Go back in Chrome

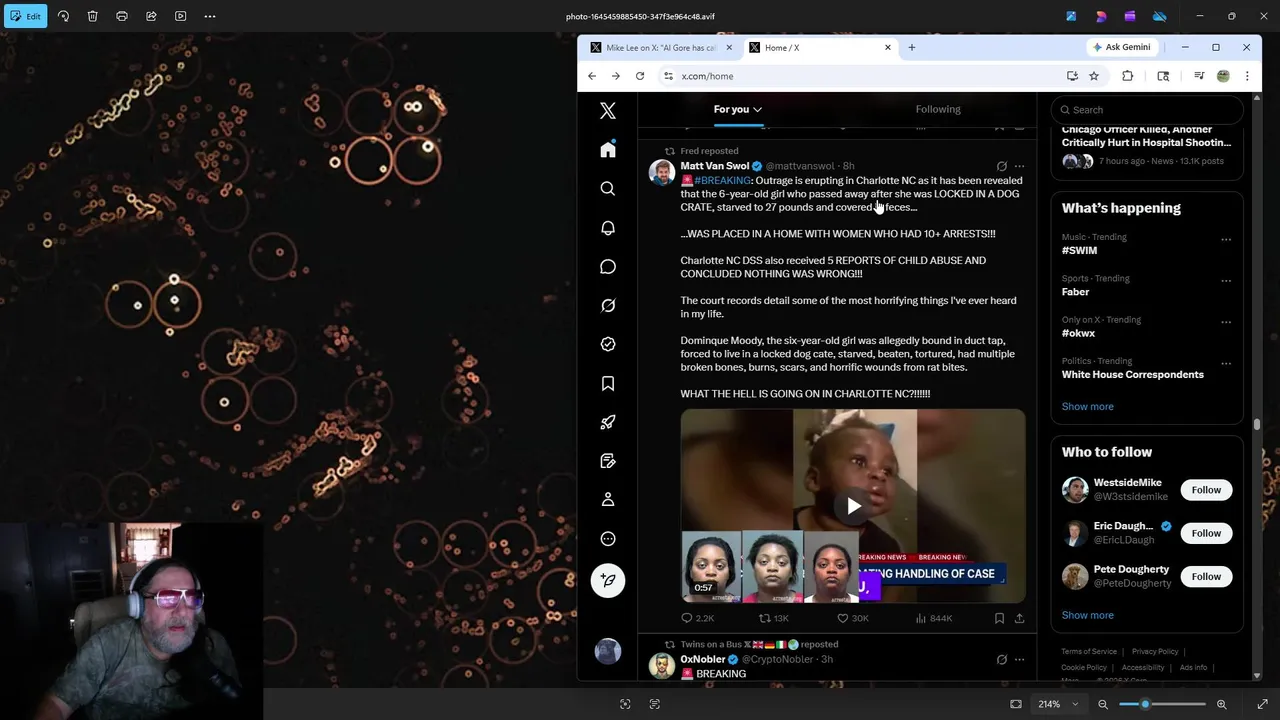click(x=592, y=76)
